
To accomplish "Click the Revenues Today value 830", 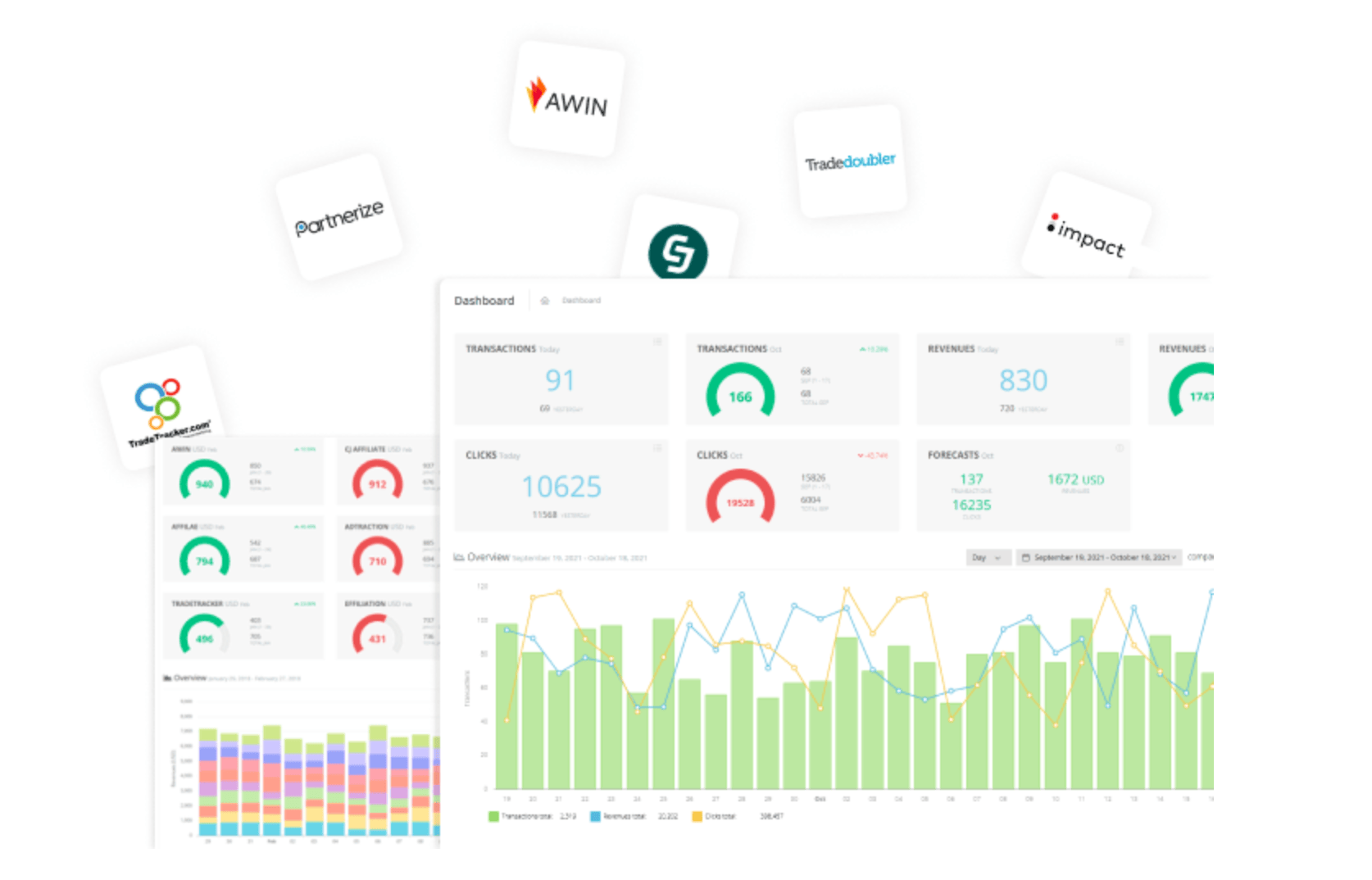I will (x=1023, y=380).
